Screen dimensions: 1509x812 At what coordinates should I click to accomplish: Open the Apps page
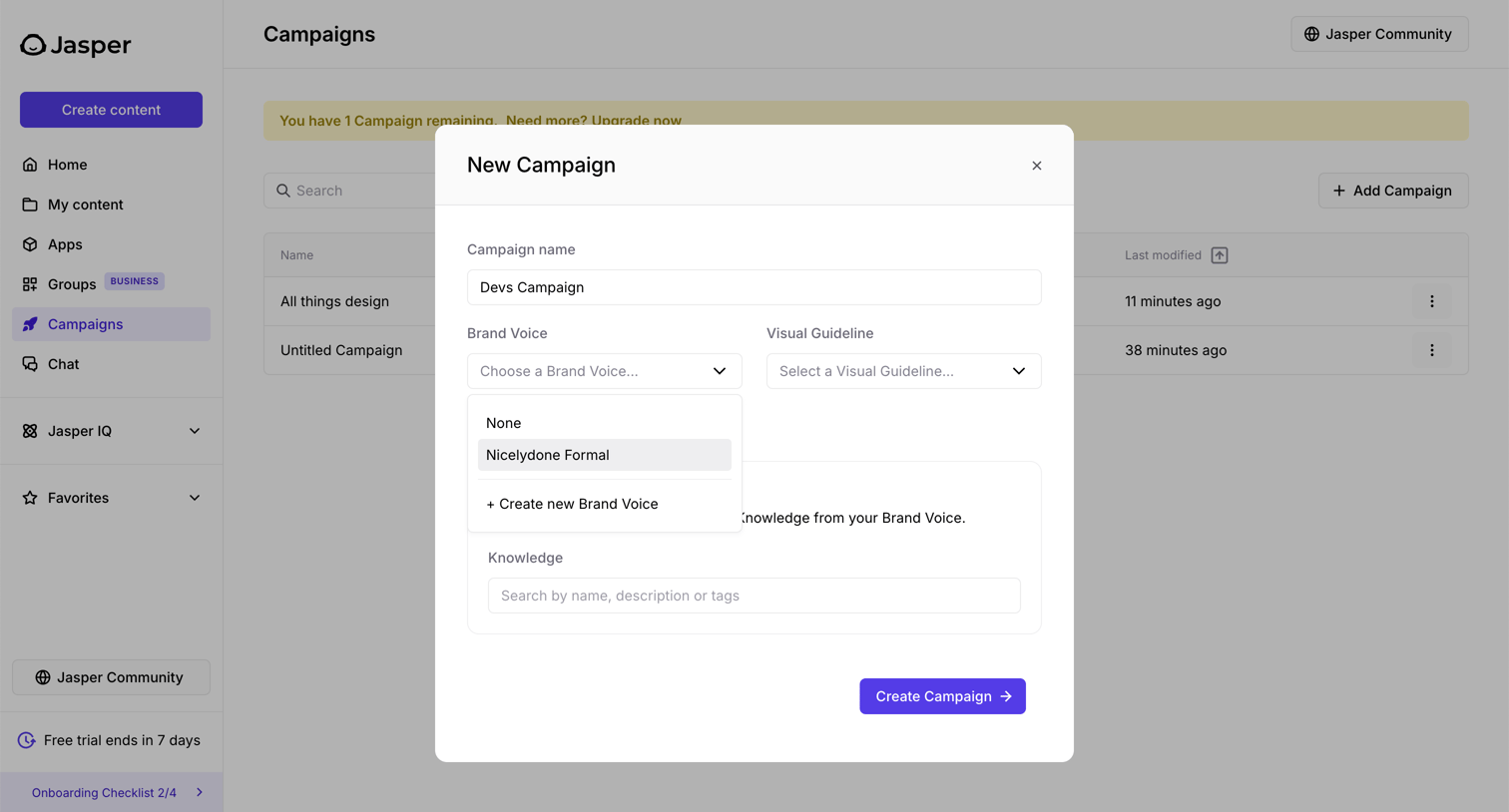tap(111, 244)
